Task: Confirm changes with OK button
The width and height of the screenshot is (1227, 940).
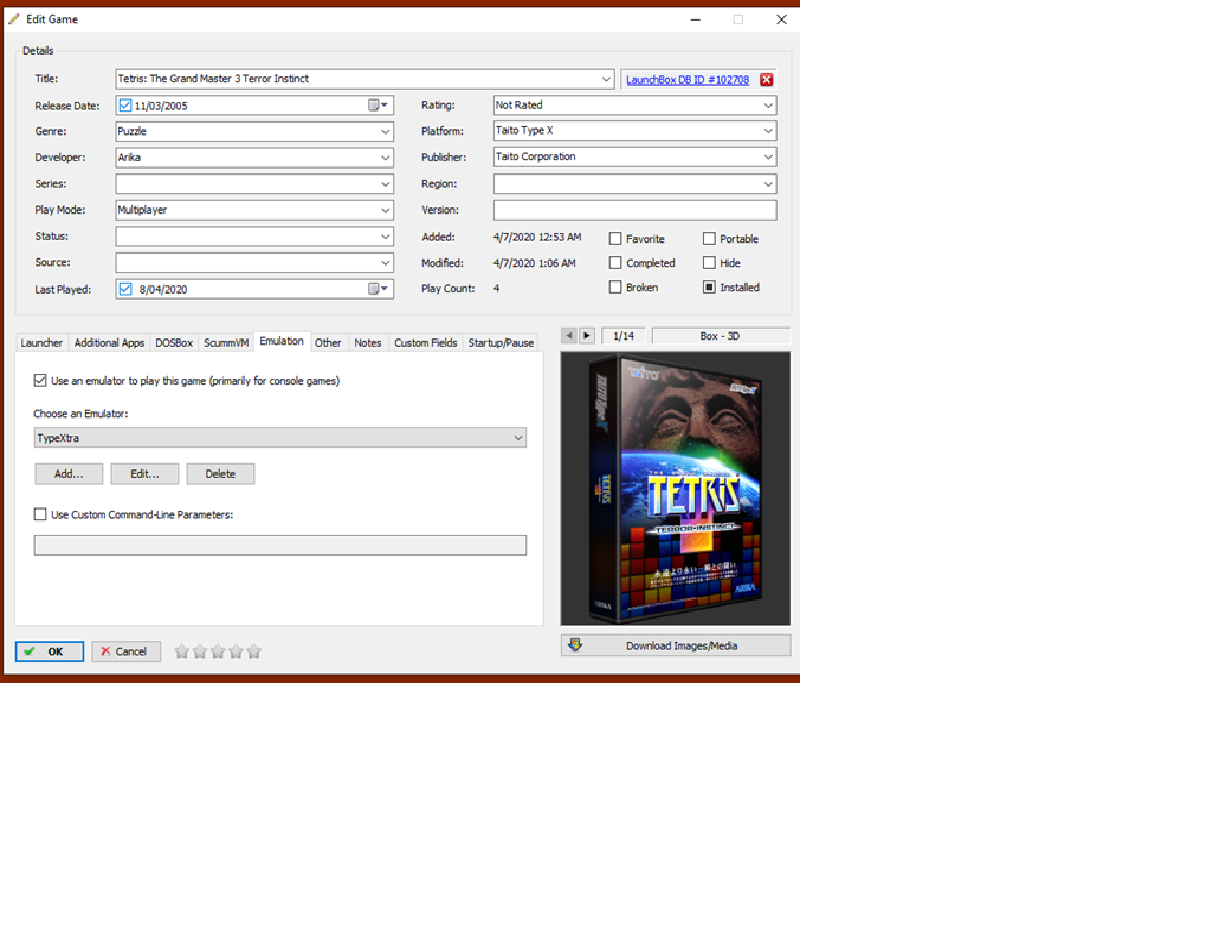Action: [49, 652]
